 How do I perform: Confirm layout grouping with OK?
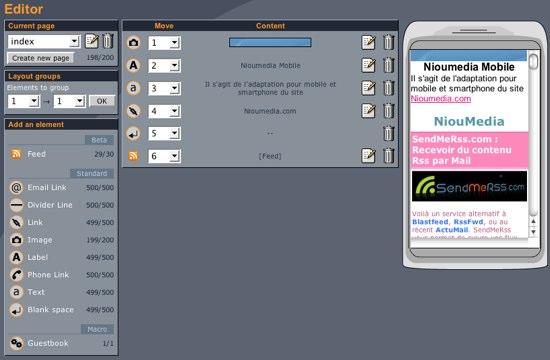(x=102, y=101)
